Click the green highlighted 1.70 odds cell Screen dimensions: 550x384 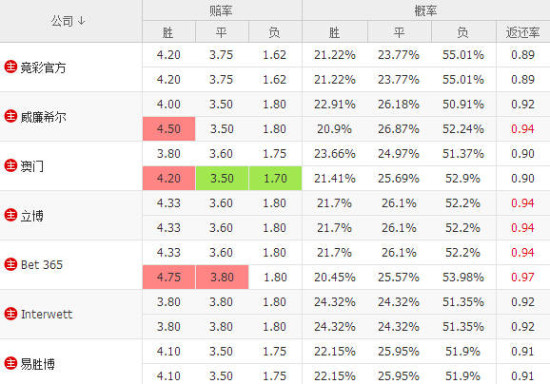[275, 178]
